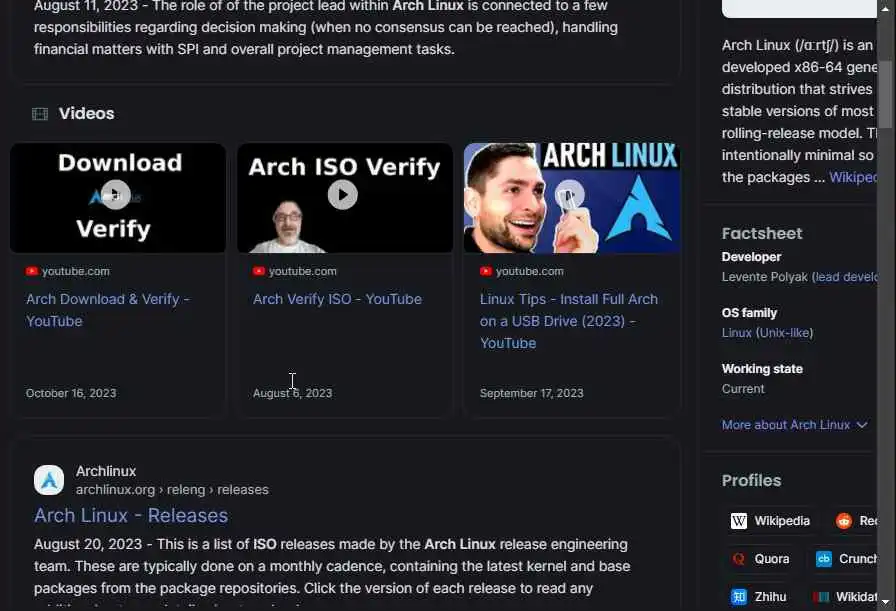Click the Profiles heading
Viewport: 896px width, 611px height.
click(751, 481)
